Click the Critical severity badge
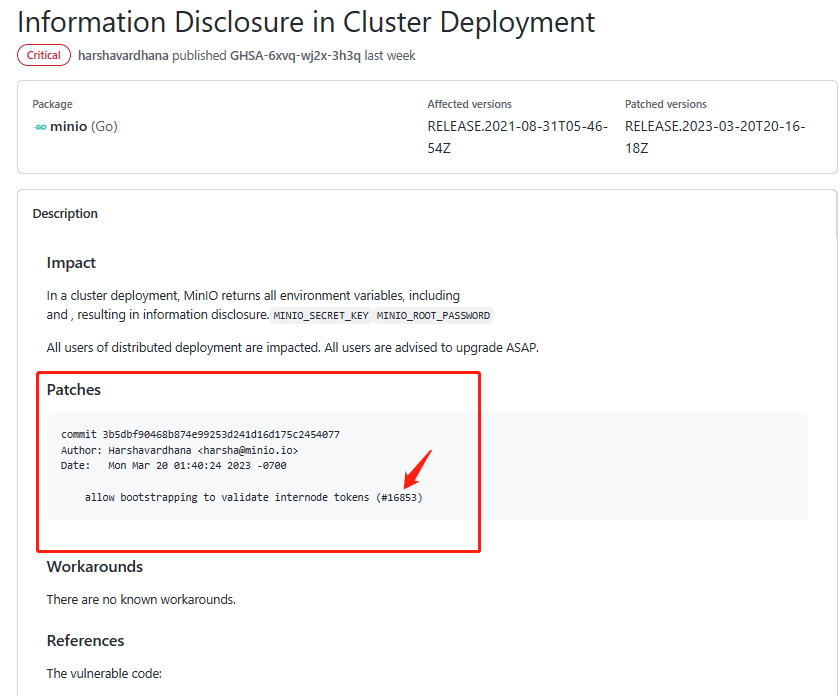Viewport: 840px width, 696px height. [44, 55]
